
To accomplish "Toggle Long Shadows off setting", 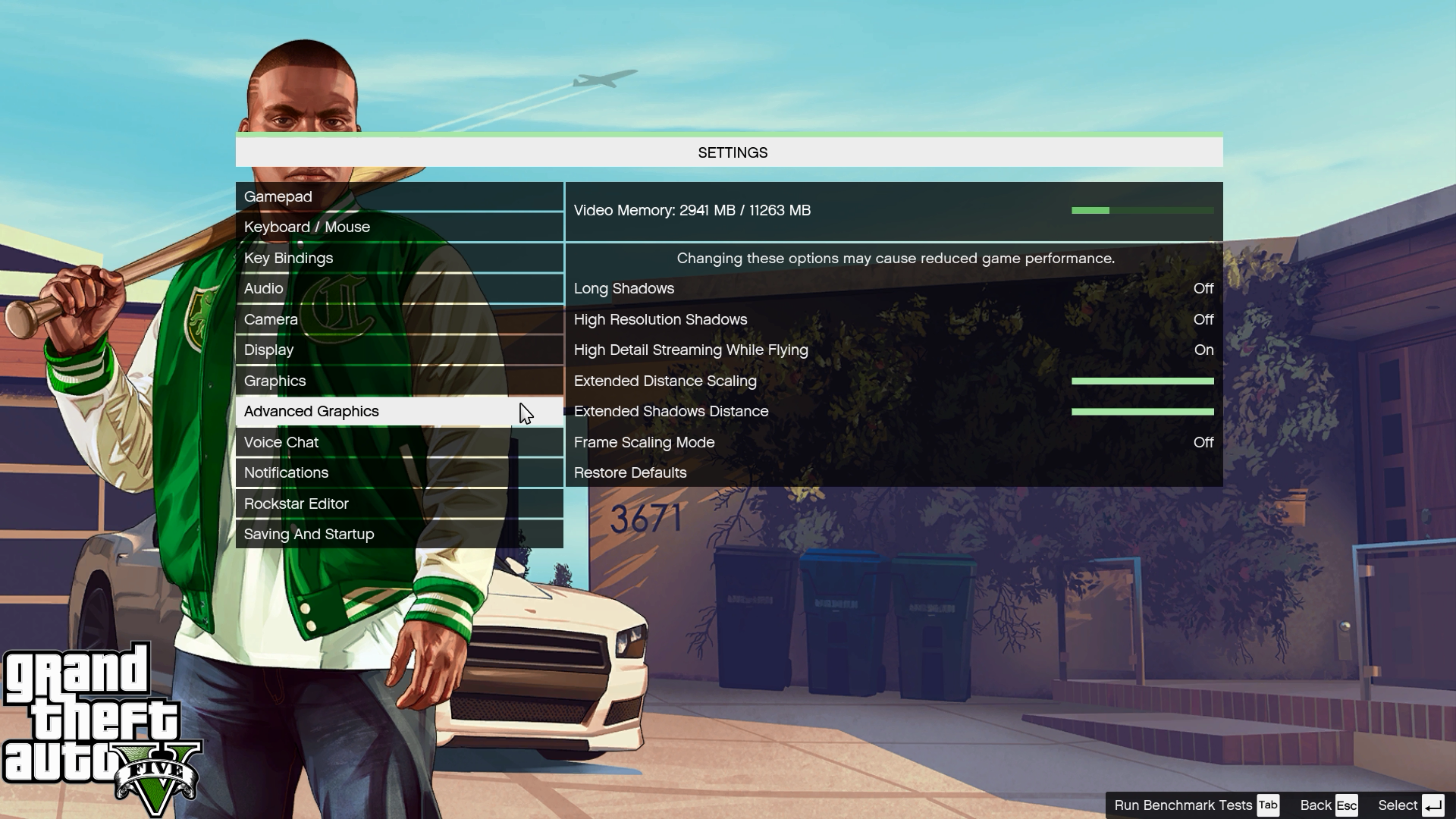I will pos(1203,288).
